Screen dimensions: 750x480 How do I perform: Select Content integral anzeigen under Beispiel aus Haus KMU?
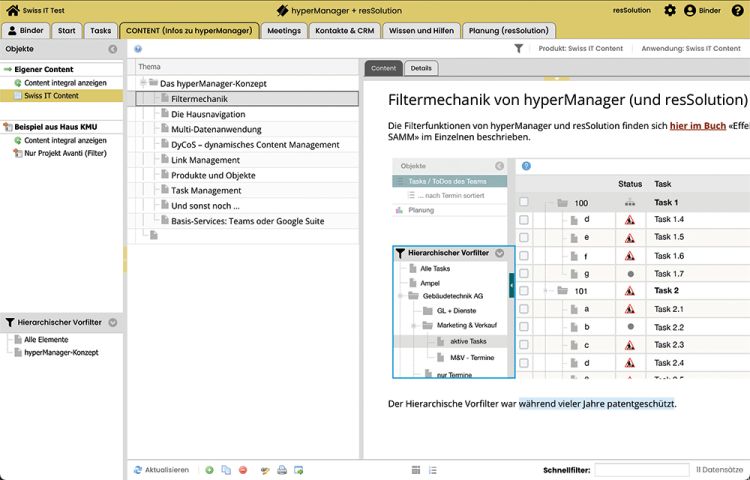[65, 140]
